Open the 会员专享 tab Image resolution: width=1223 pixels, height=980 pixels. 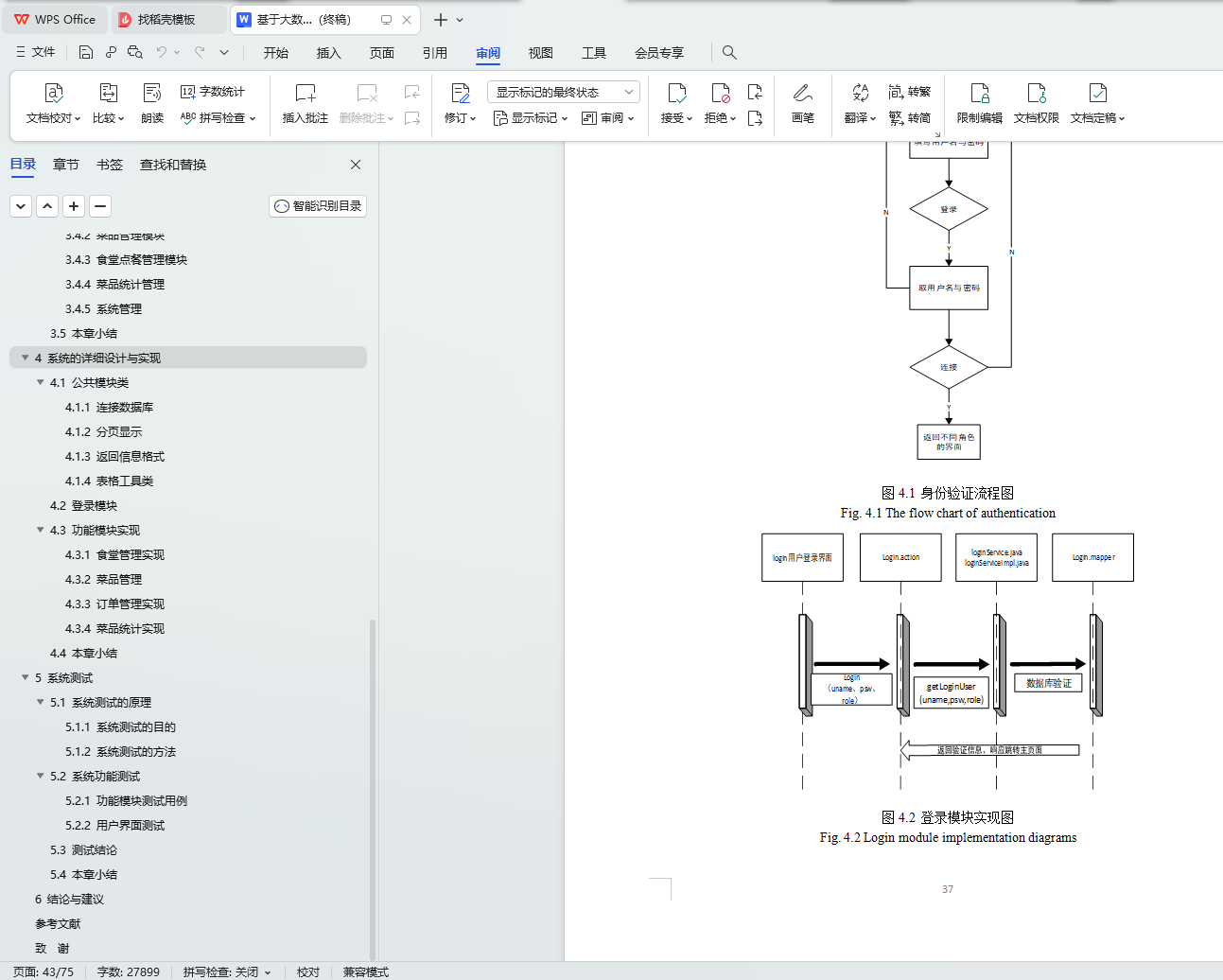pyautogui.click(x=659, y=53)
